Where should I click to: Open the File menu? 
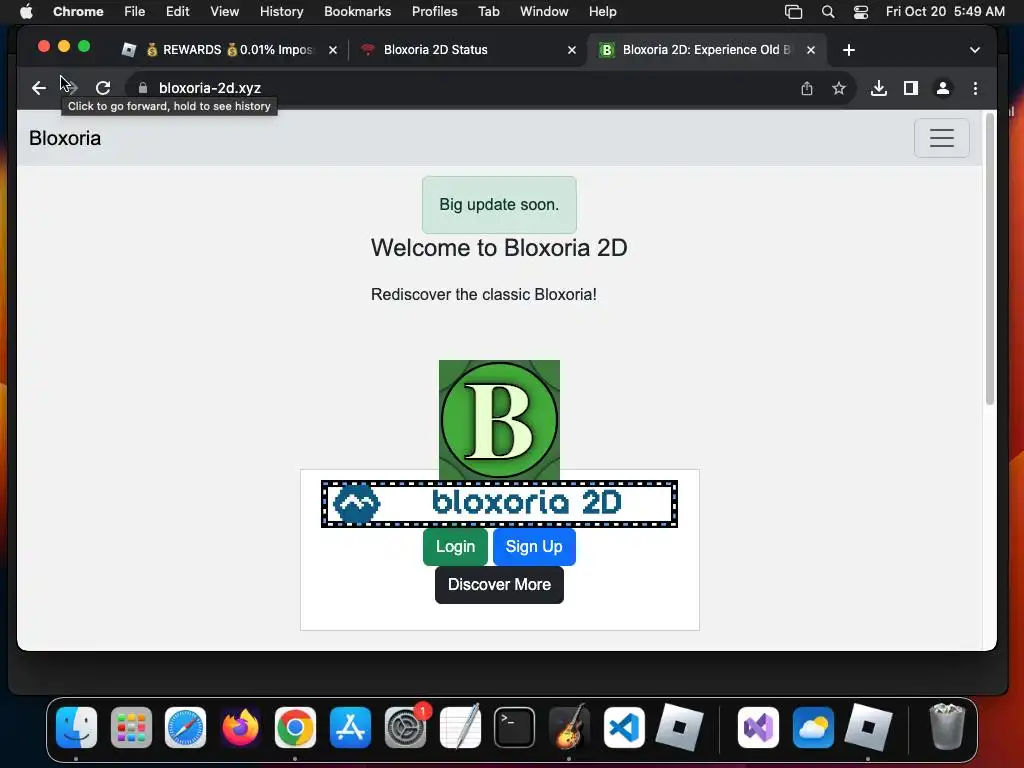[x=135, y=12]
